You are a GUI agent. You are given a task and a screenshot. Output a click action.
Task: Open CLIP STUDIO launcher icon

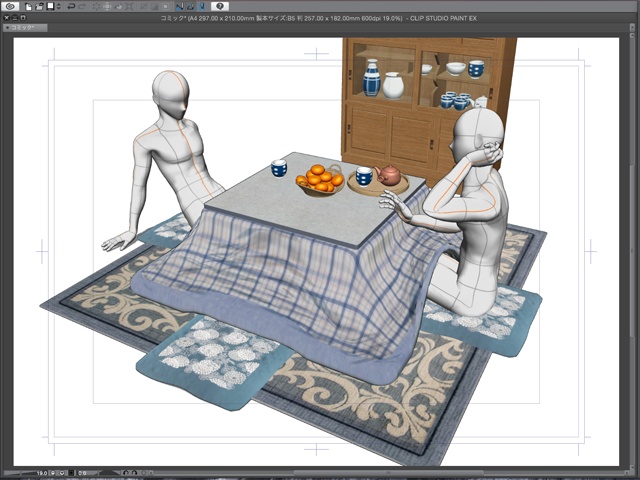[11, 7]
